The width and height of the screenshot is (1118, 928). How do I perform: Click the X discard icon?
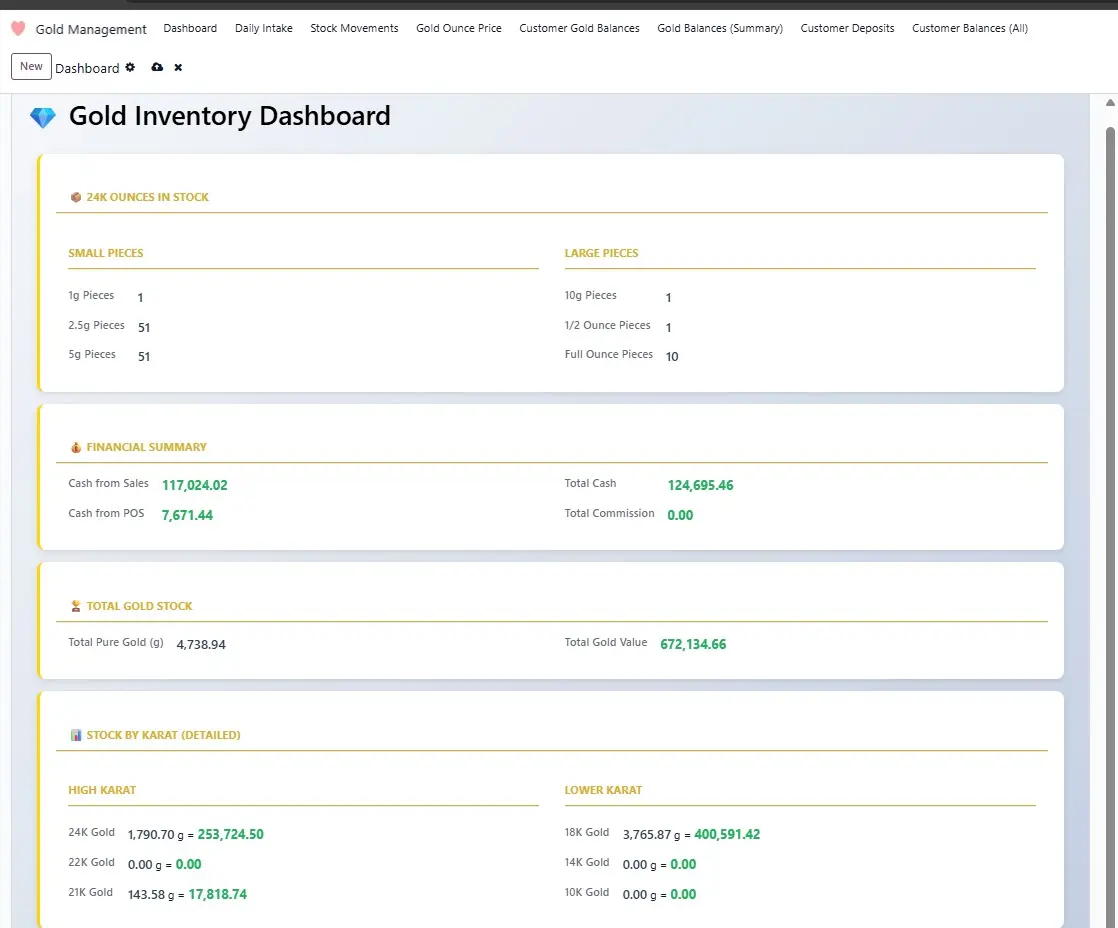[x=178, y=68]
